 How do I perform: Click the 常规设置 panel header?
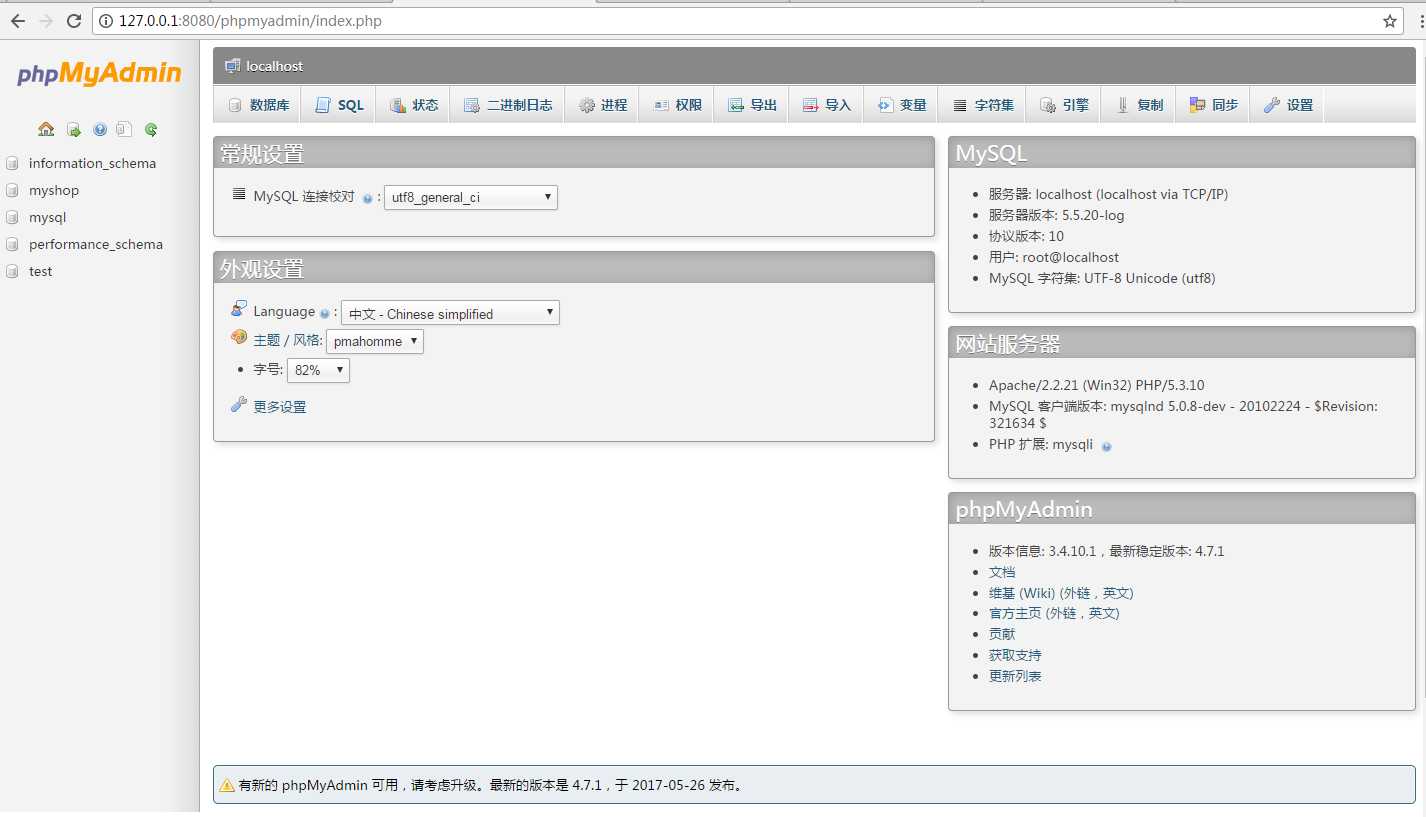coord(574,153)
